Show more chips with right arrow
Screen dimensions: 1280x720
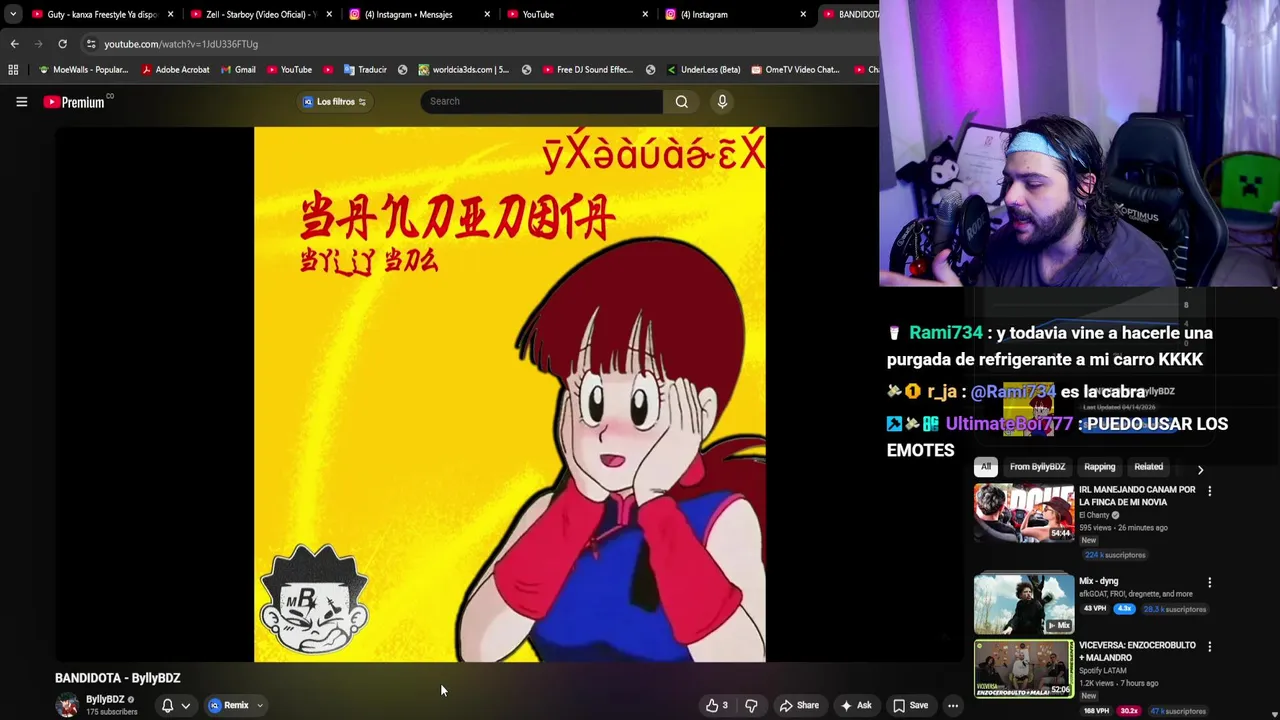[1200, 469]
